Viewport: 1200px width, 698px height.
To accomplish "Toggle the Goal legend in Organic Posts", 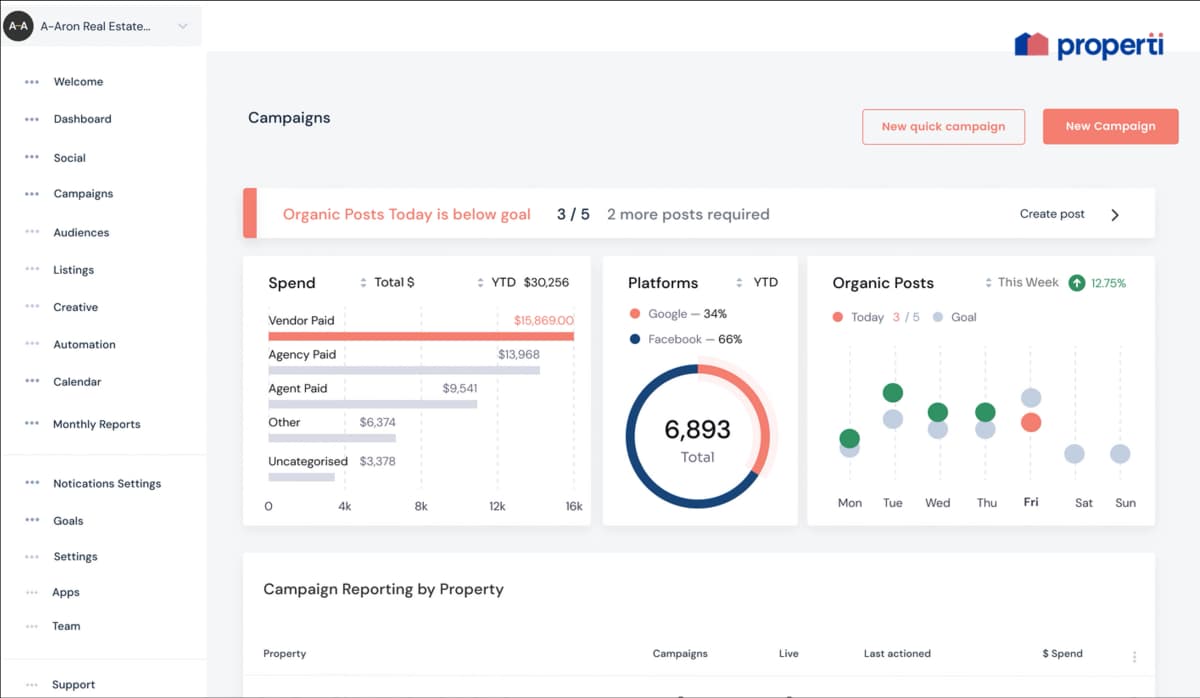I will (954, 317).
